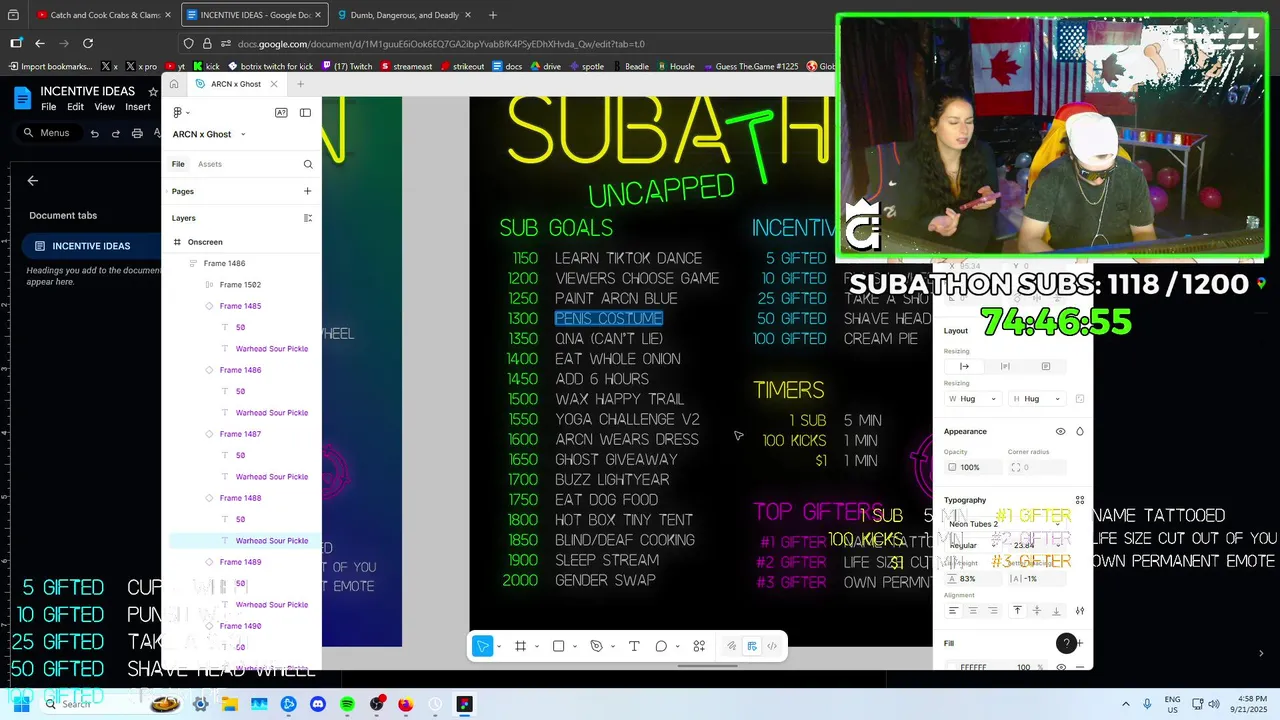1280x720 pixels.
Task: Align text right in Alignment section
Action: pyautogui.click(x=992, y=610)
